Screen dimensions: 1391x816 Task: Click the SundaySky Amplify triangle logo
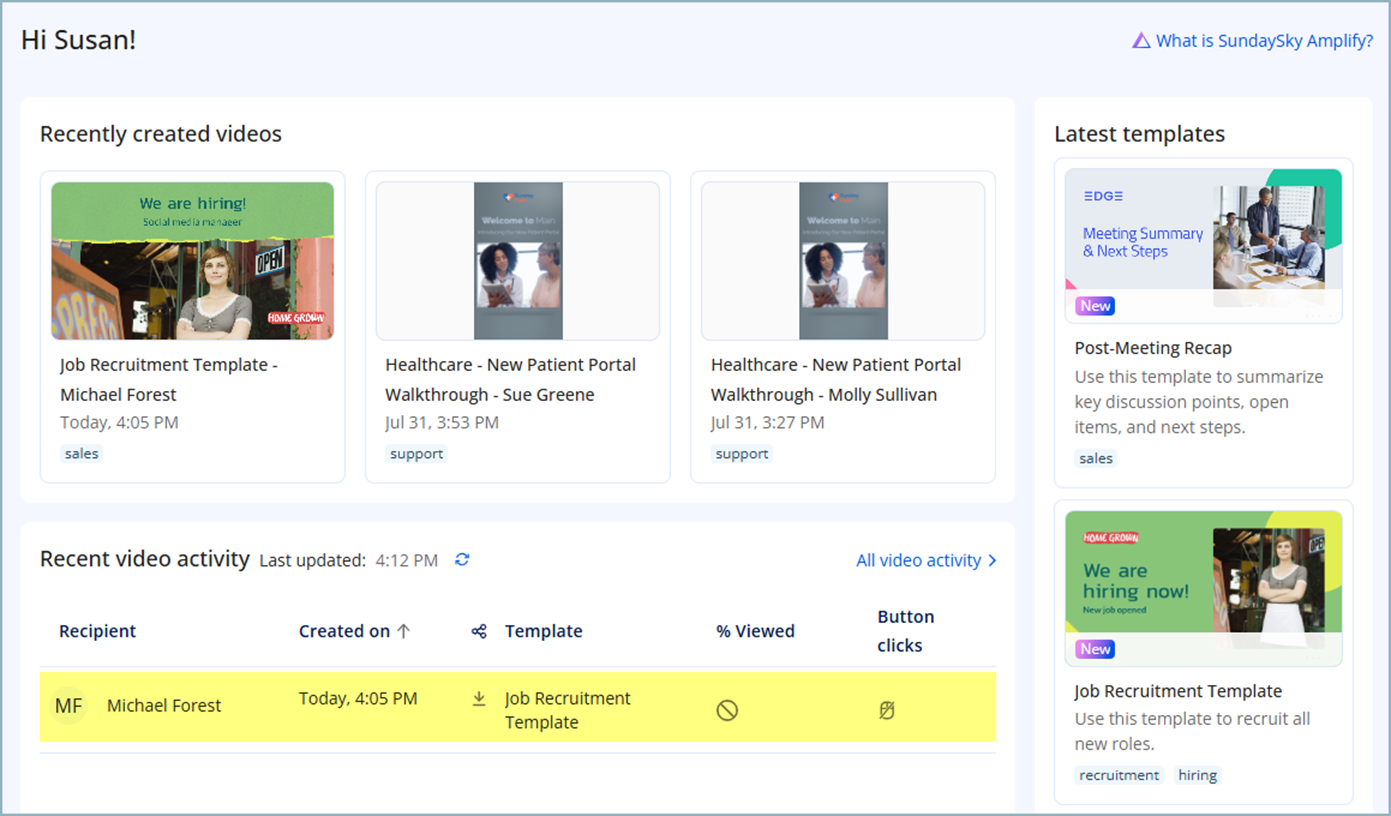tap(1141, 41)
